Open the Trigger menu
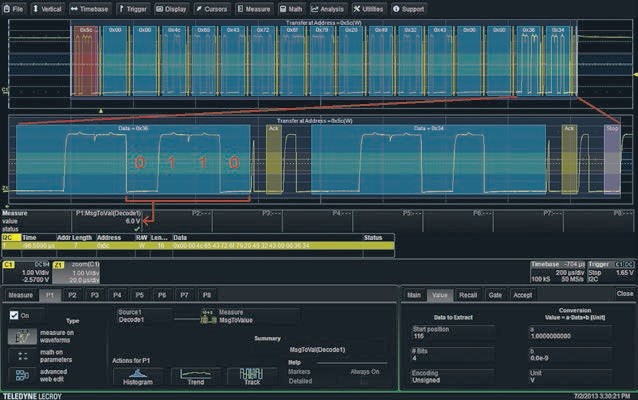 133,9
